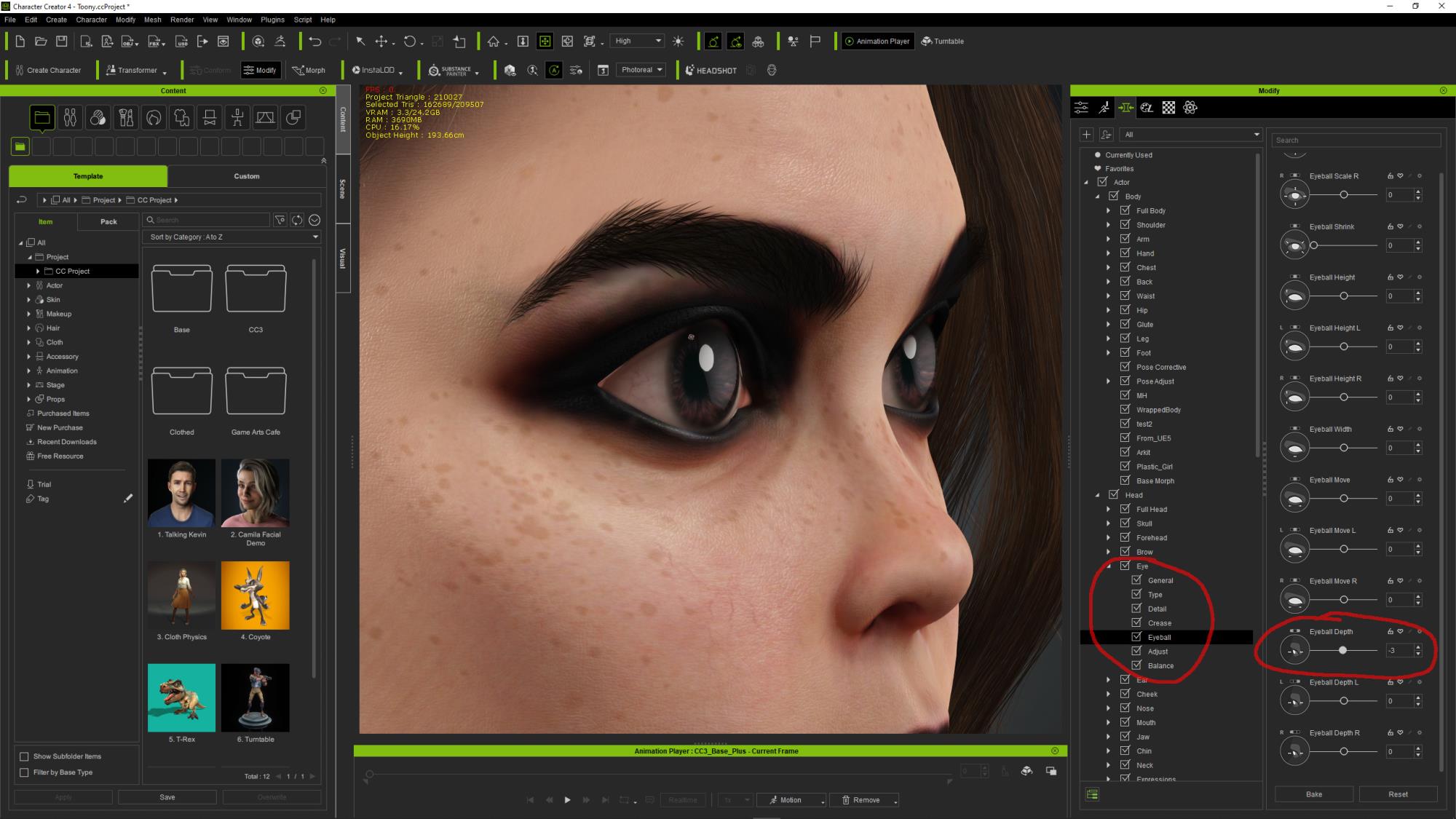Open project with the folder icon
The image size is (1456, 819).
click(x=41, y=41)
